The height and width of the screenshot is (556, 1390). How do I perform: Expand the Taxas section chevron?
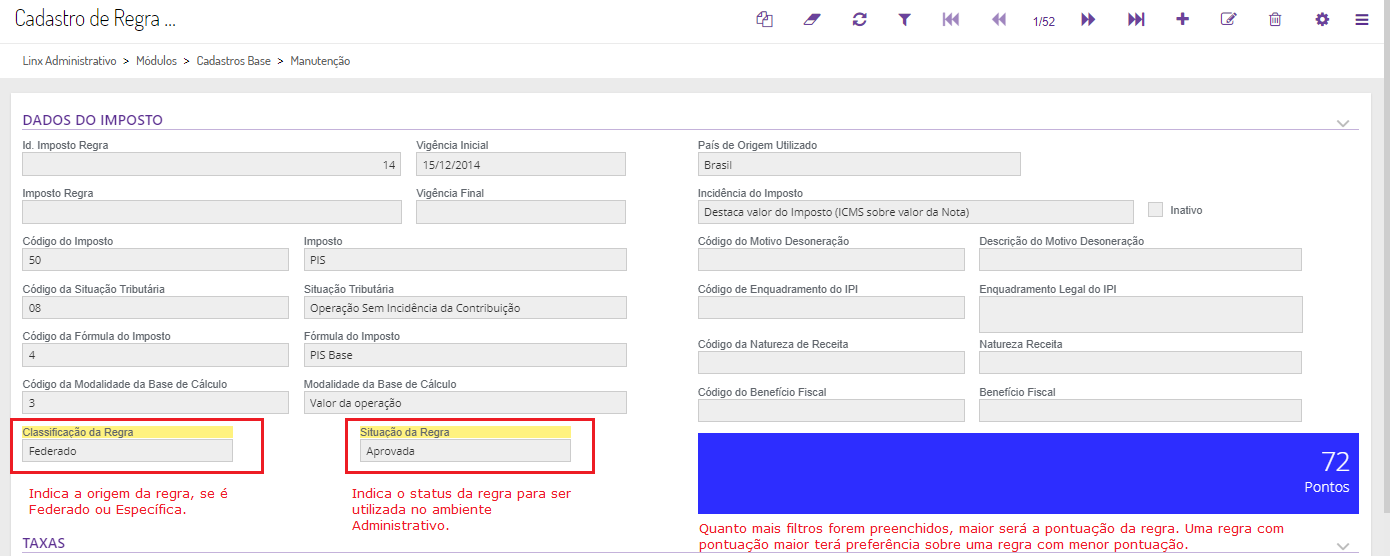point(1343,545)
